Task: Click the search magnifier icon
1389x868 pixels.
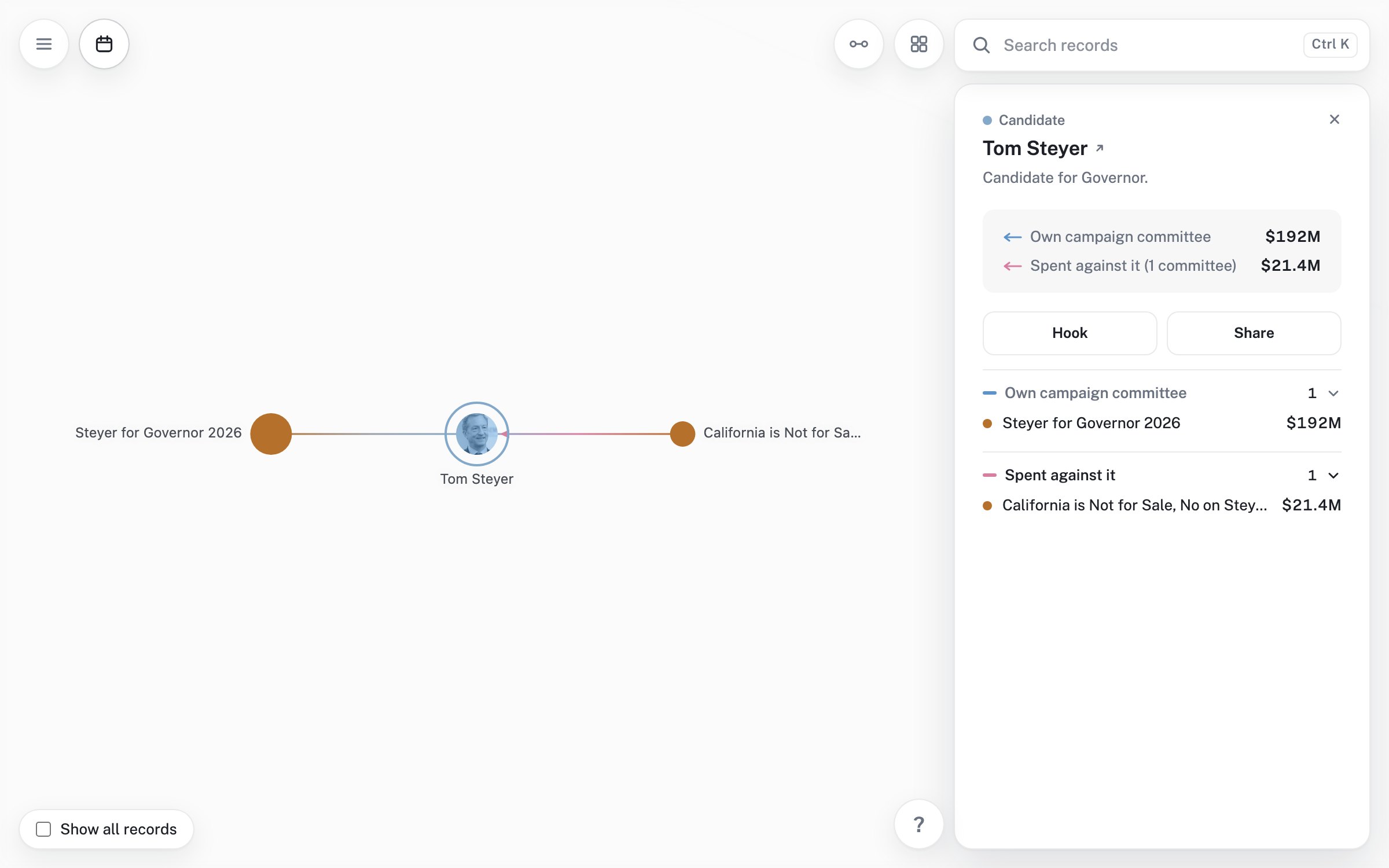Action: click(x=982, y=45)
